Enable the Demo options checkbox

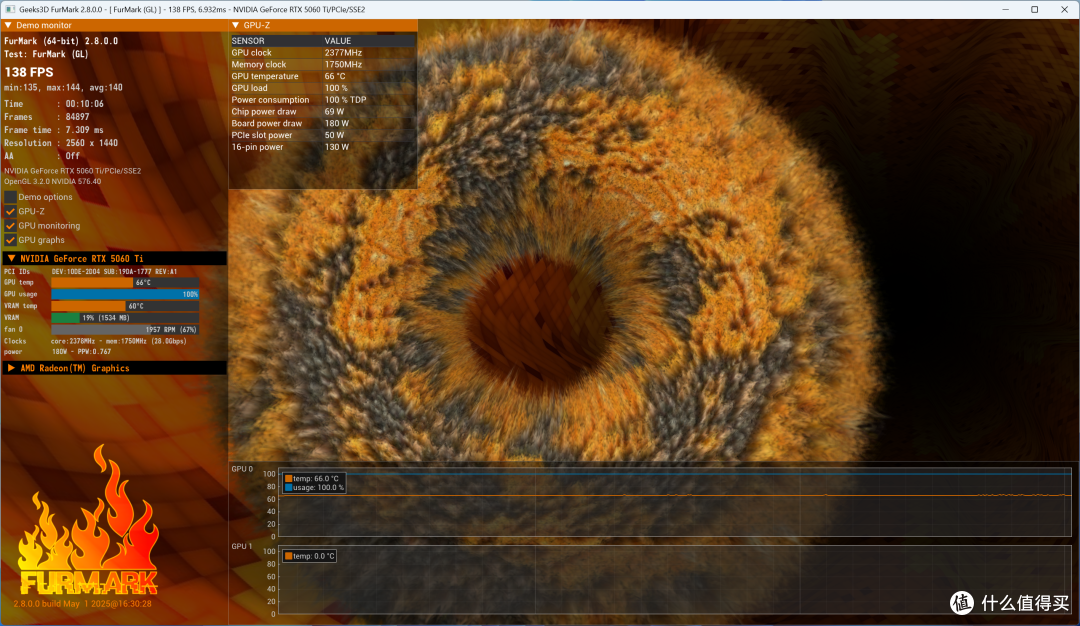point(10,197)
